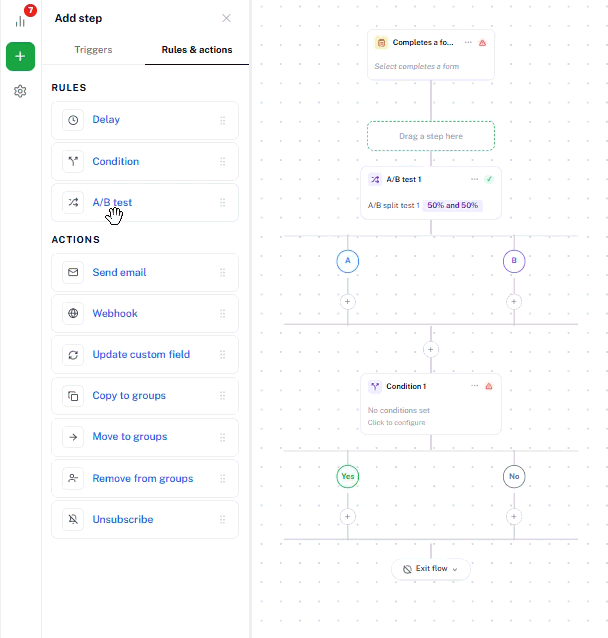The height and width of the screenshot is (638, 608).
Task: Click the Unsubscribe bell icon
Action: coord(73,519)
